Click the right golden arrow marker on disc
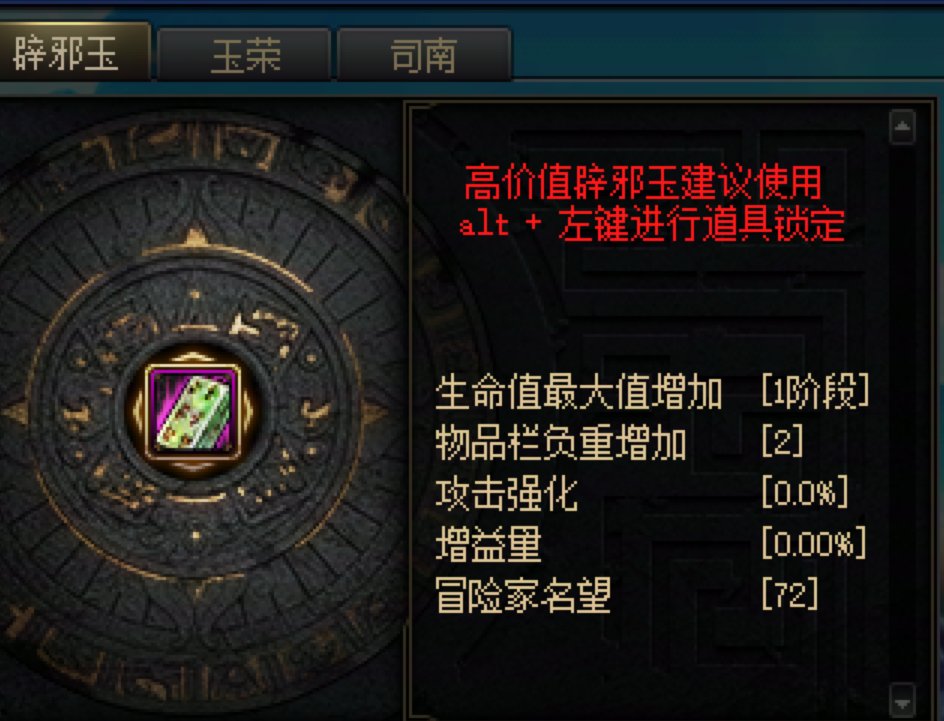Screen dimensions: 944x721 click(x=373, y=414)
